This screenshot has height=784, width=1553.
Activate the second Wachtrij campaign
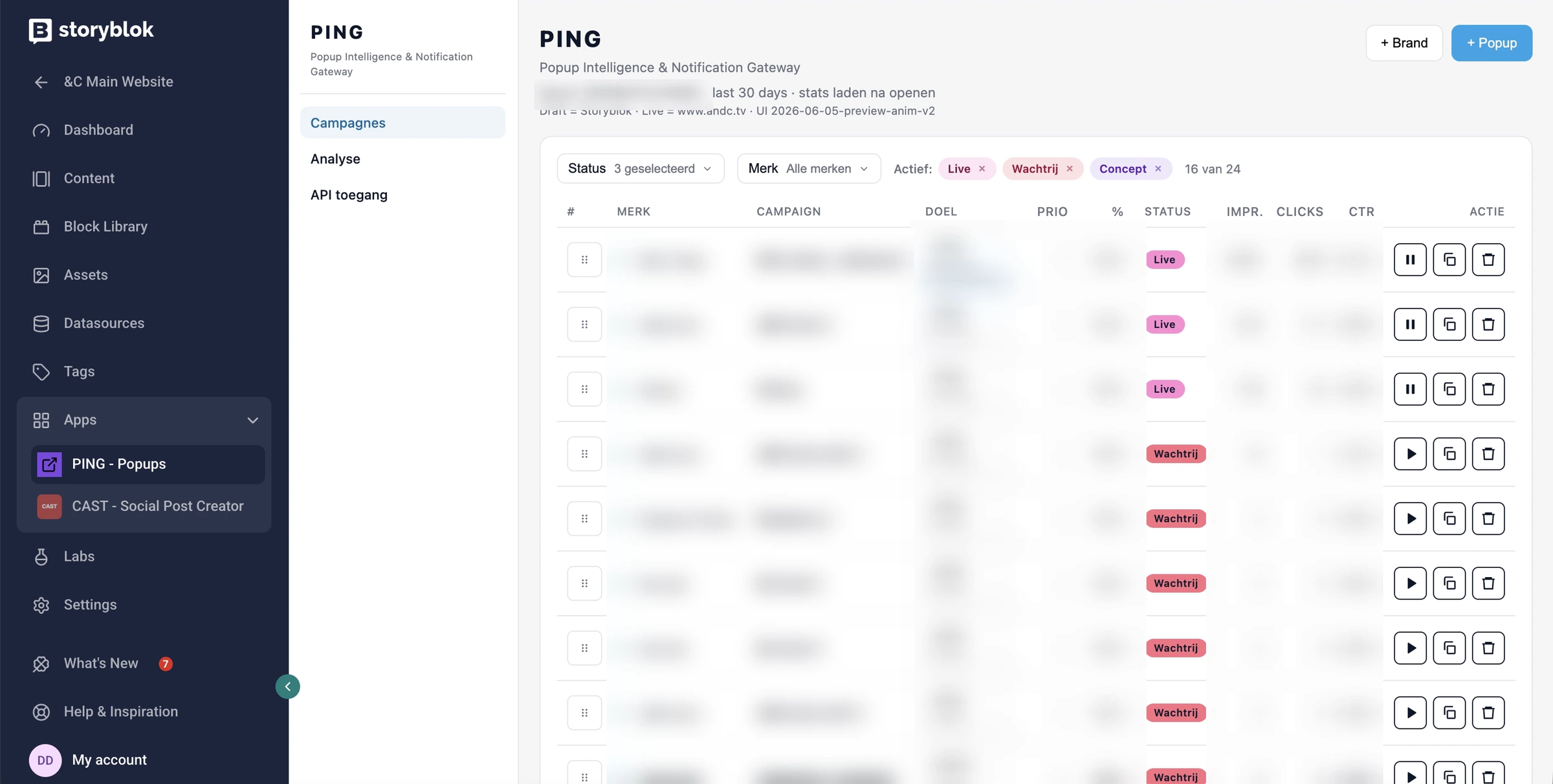(1410, 518)
